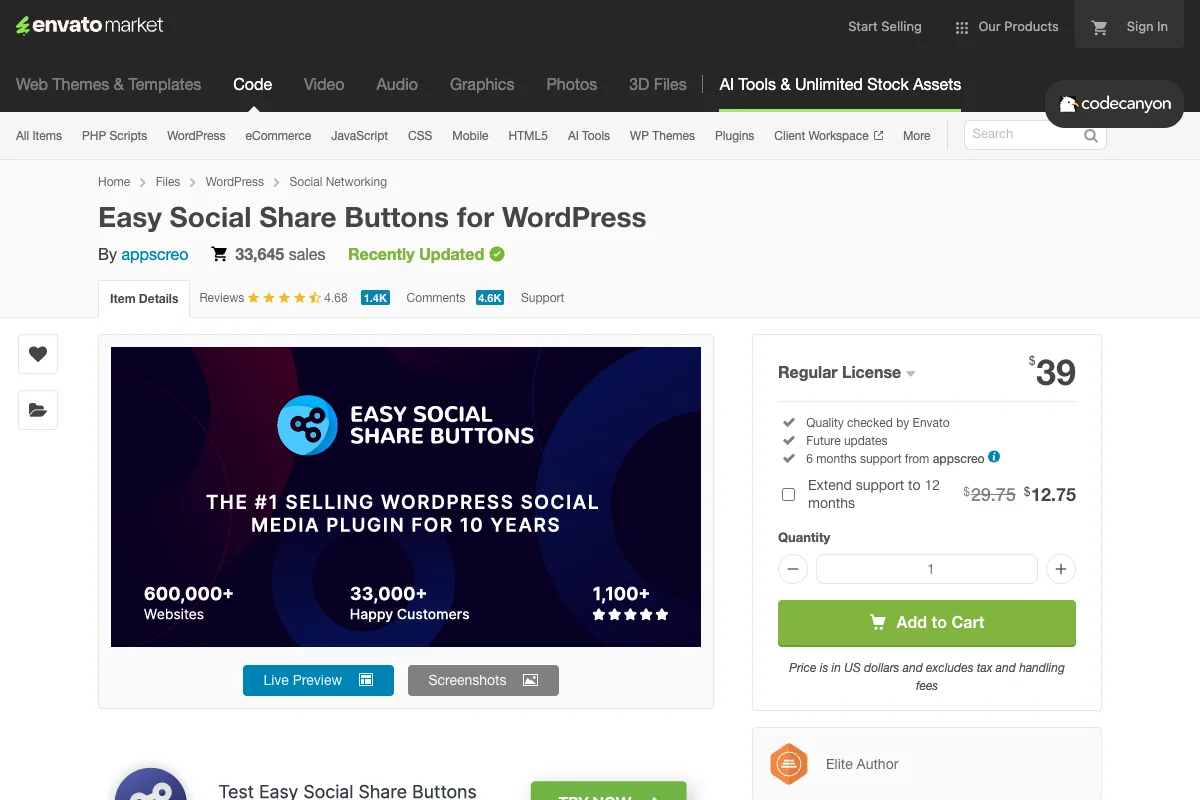The width and height of the screenshot is (1200, 800).
Task: Expand the Regular License dropdown
Action: [847, 373]
